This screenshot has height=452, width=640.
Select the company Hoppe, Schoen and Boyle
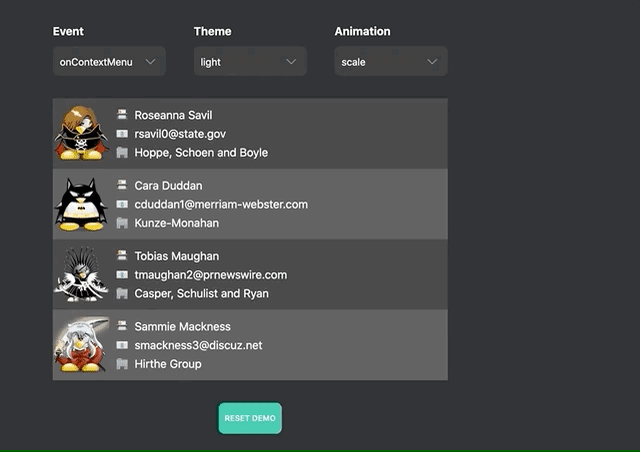coord(201,153)
